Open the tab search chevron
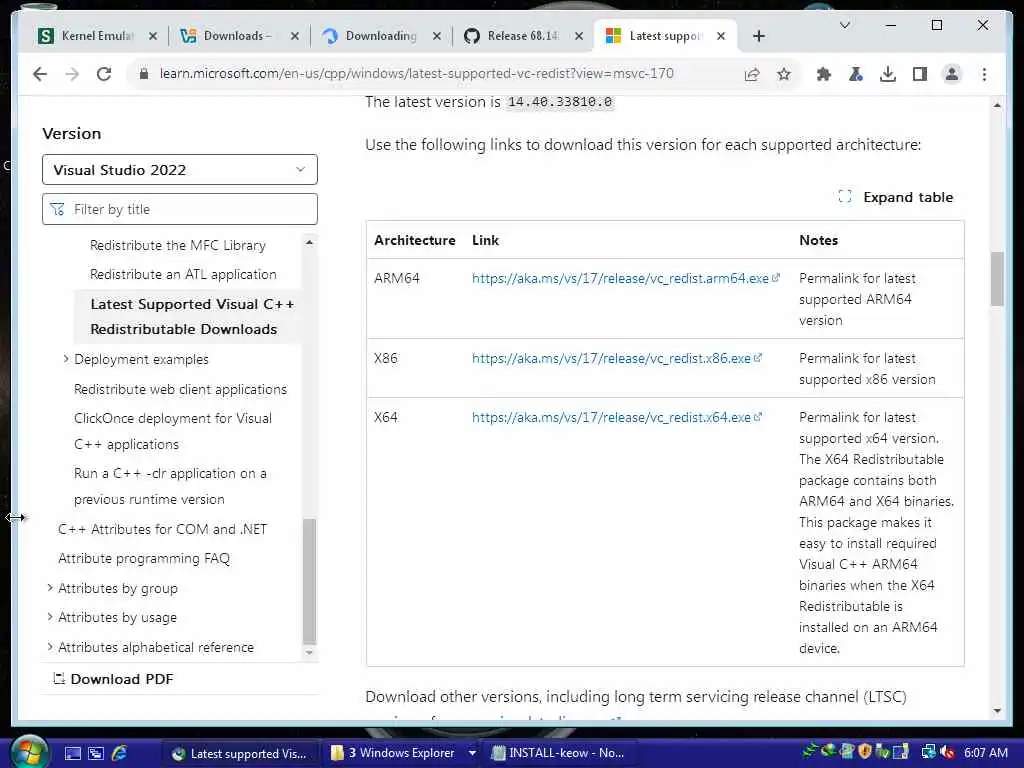The image size is (1024, 768). click(x=844, y=25)
